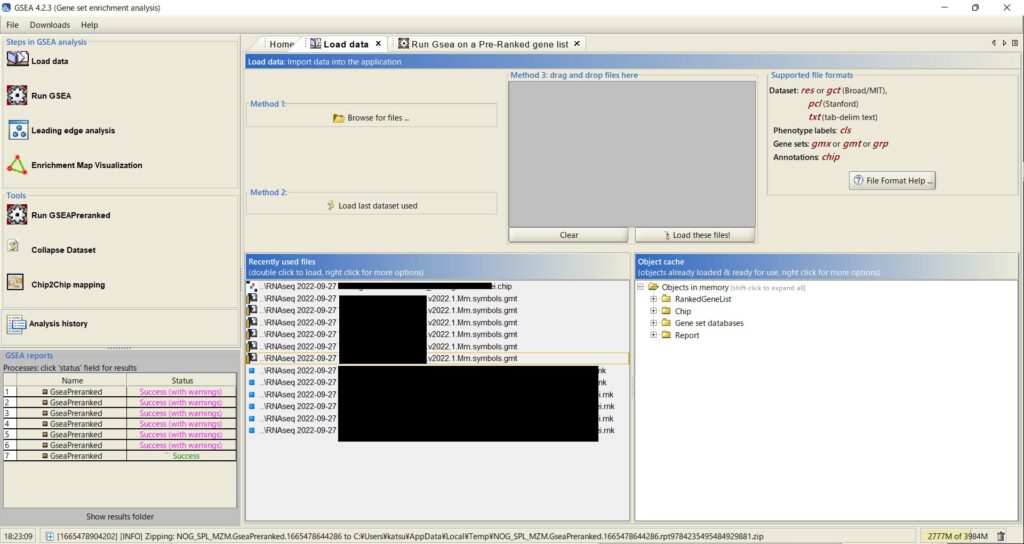This screenshot has width=1024, height=544.
Task: Open Enrichment Map Visualization triangle icon
Action: (x=17, y=165)
